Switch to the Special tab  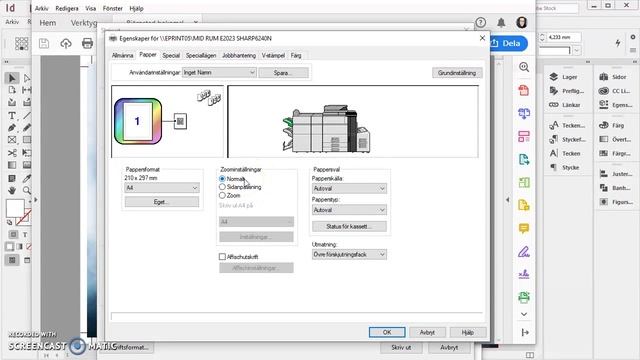pos(171,56)
